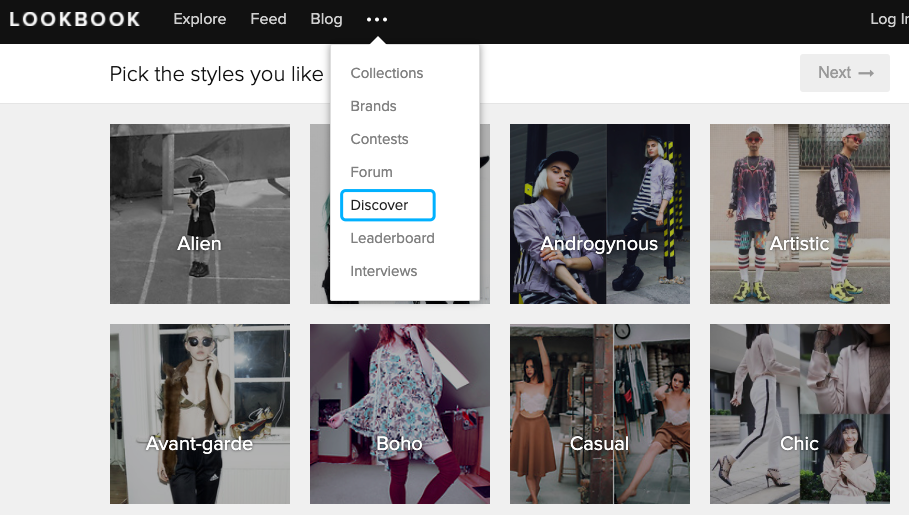The height and width of the screenshot is (515, 909).
Task: Pick the Avant-garde style thumbnail
Action: click(200, 414)
